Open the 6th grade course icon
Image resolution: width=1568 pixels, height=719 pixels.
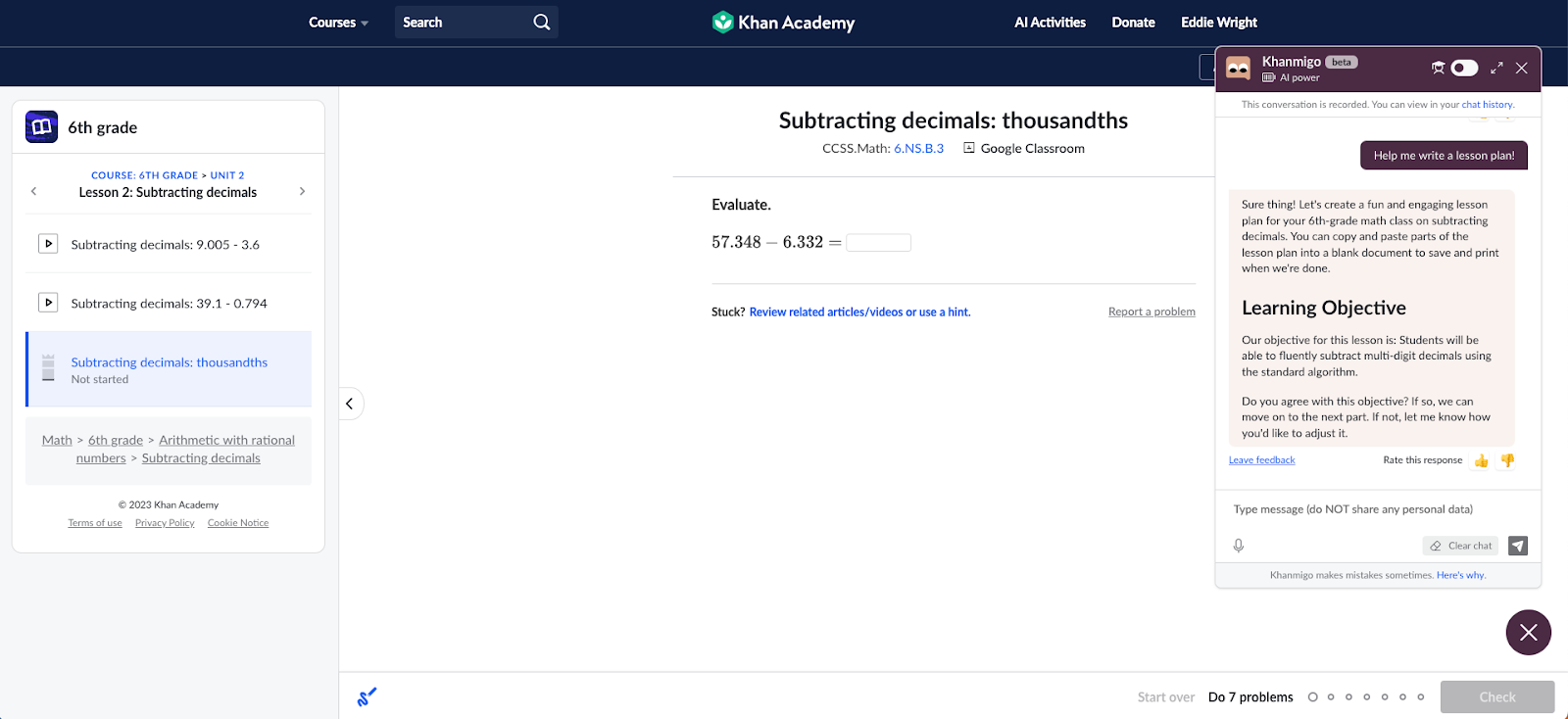coord(41,126)
